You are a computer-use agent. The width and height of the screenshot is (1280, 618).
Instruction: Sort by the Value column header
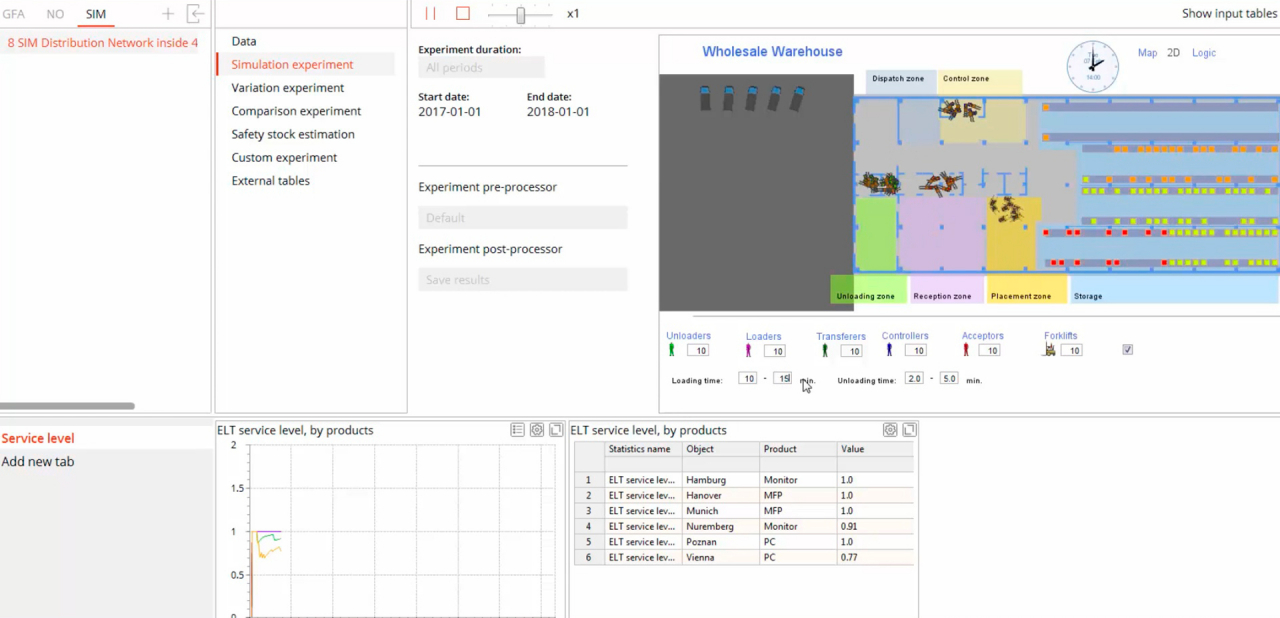(x=875, y=450)
